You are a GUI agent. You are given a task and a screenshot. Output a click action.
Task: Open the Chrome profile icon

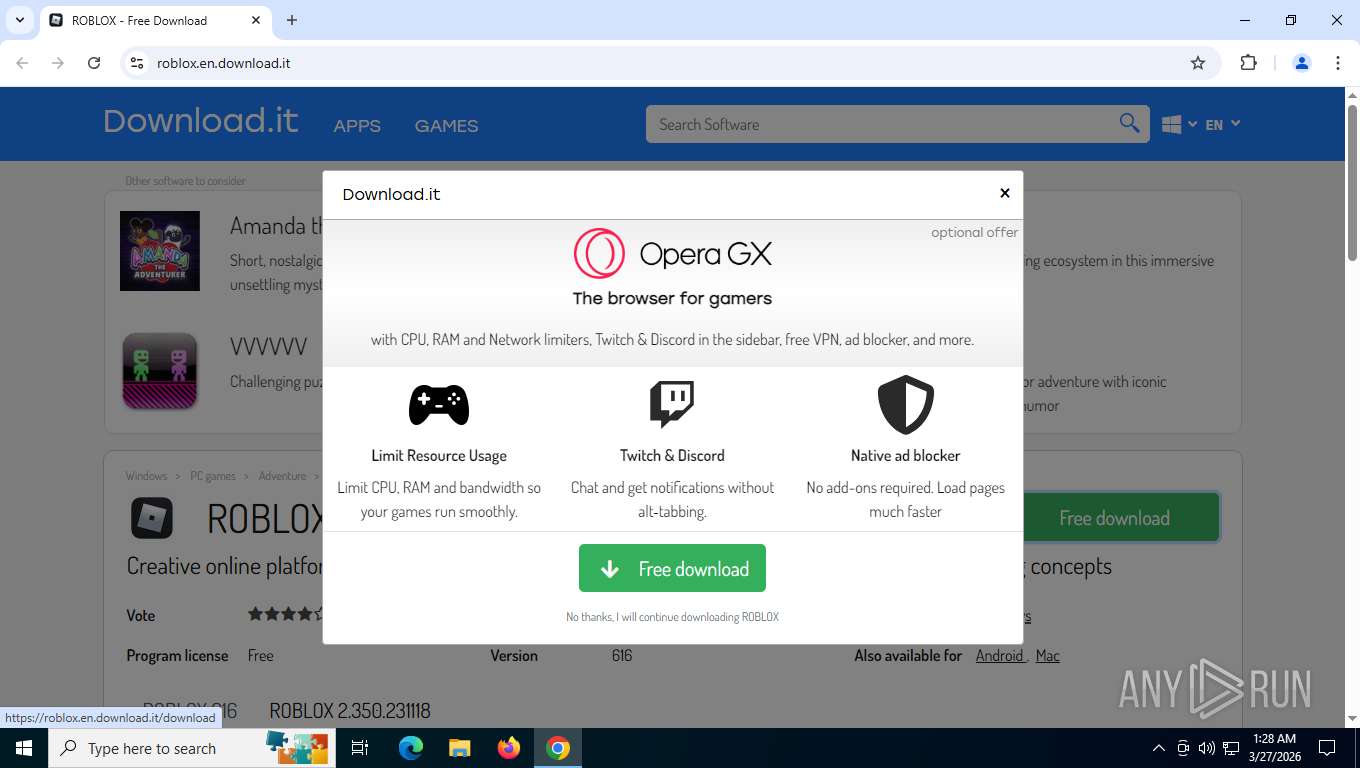(1302, 63)
